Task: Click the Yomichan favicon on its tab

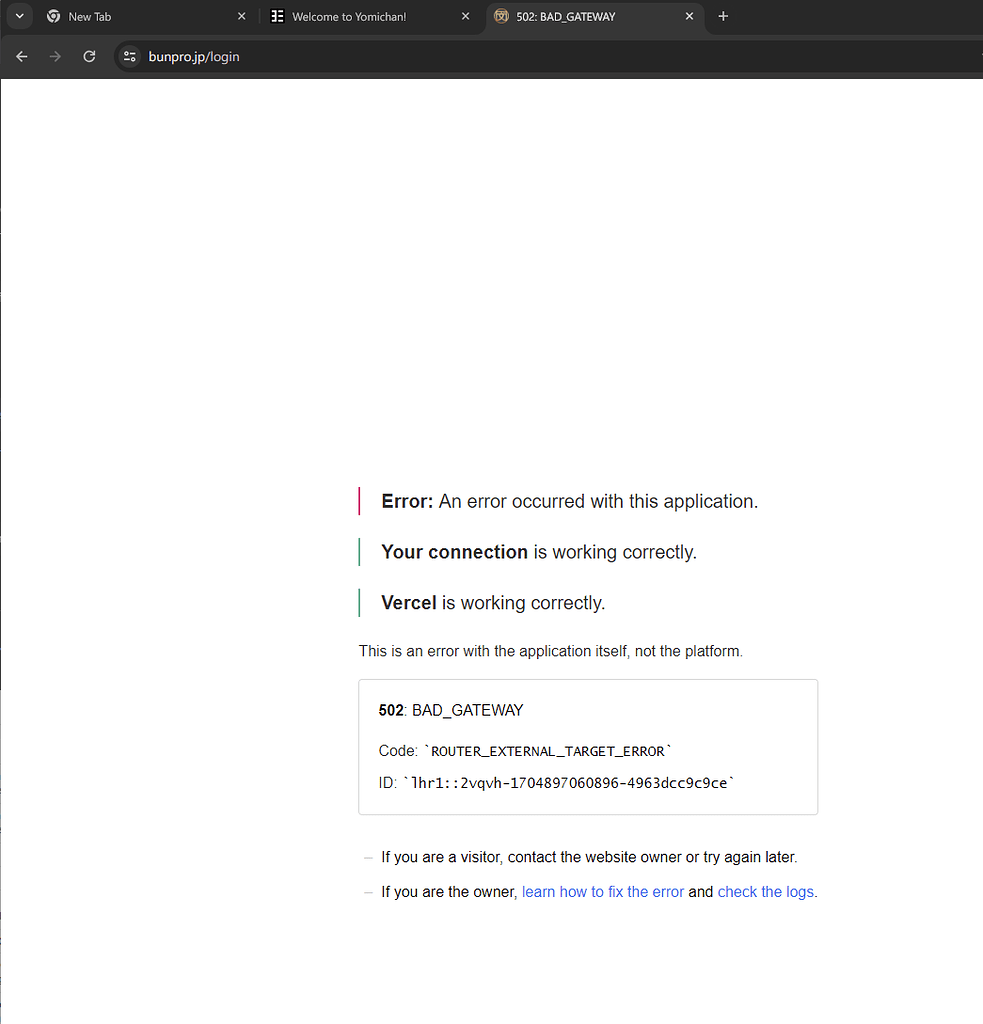Action: pyautogui.click(x=276, y=16)
